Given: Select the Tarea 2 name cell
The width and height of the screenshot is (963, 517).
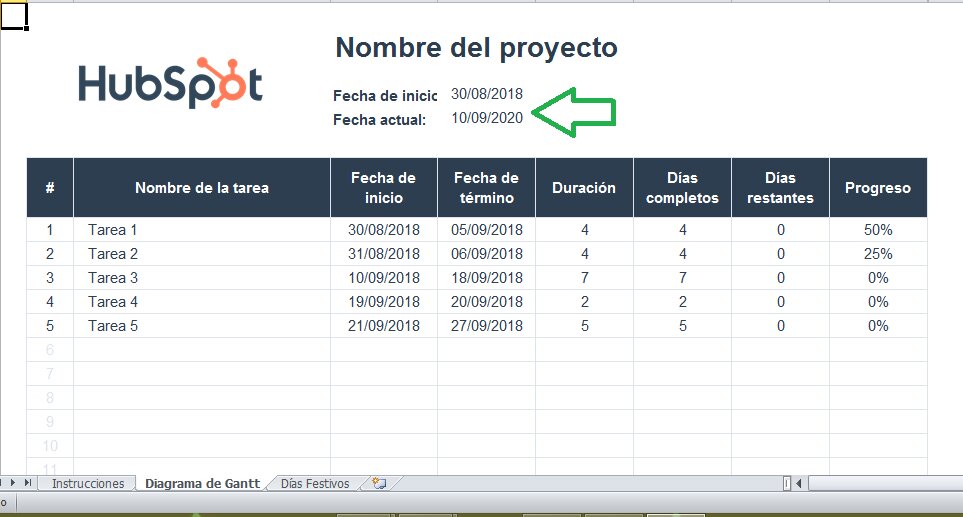Looking at the screenshot, I should pyautogui.click(x=202, y=254).
